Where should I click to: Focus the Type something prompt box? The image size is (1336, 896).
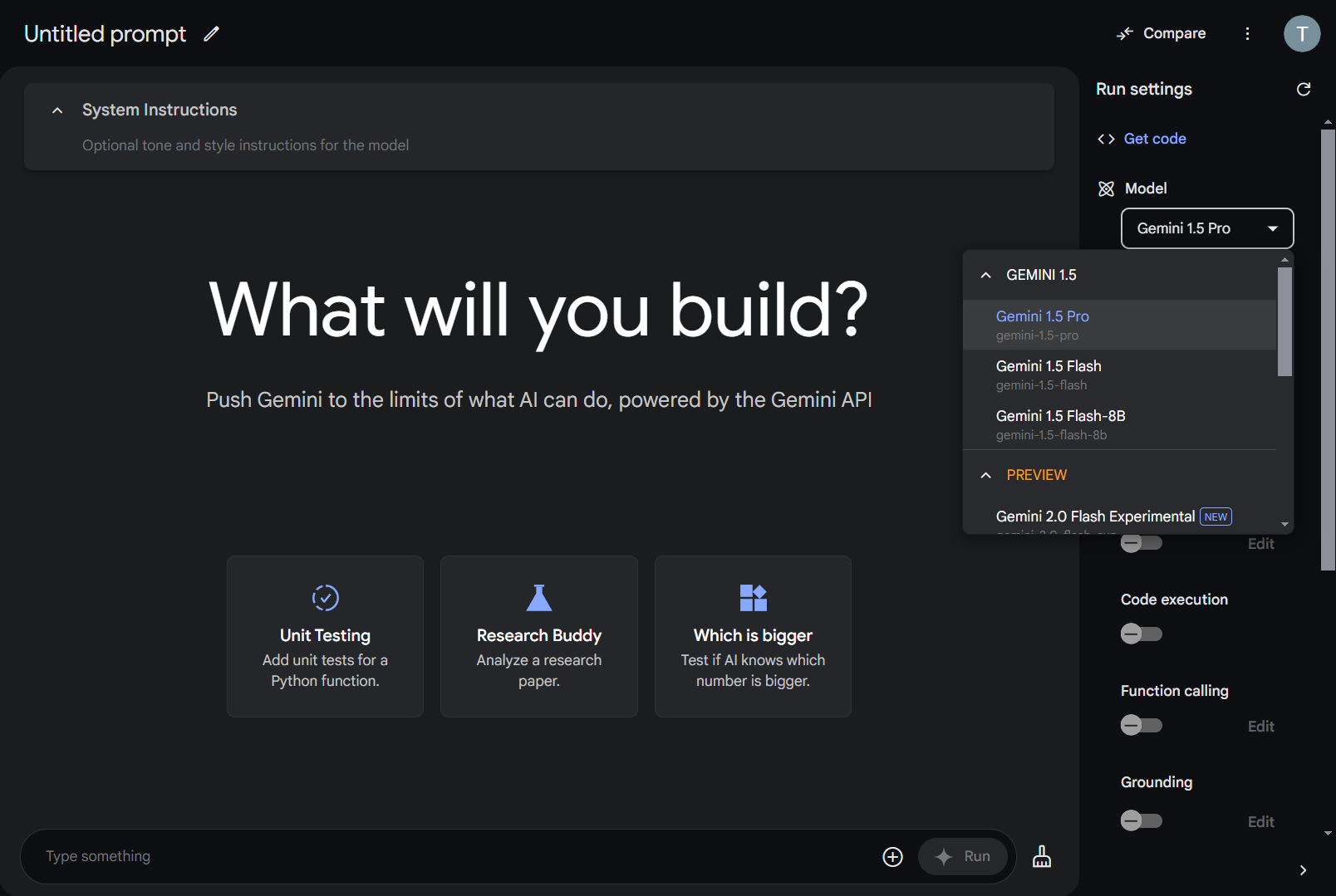click(x=457, y=856)
